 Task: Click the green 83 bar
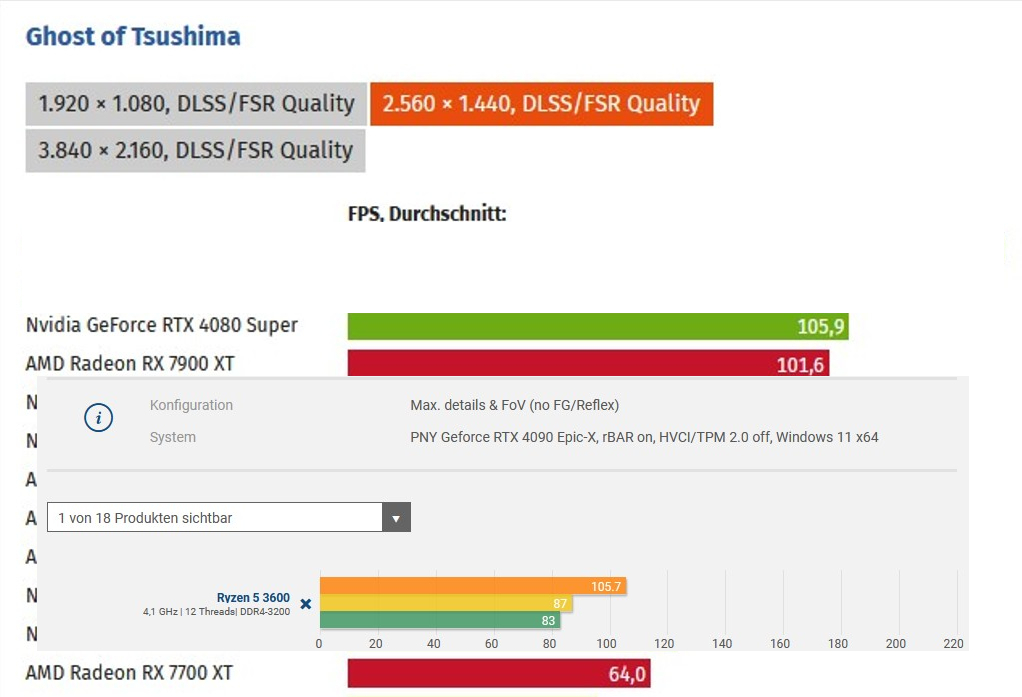point(440,620)
